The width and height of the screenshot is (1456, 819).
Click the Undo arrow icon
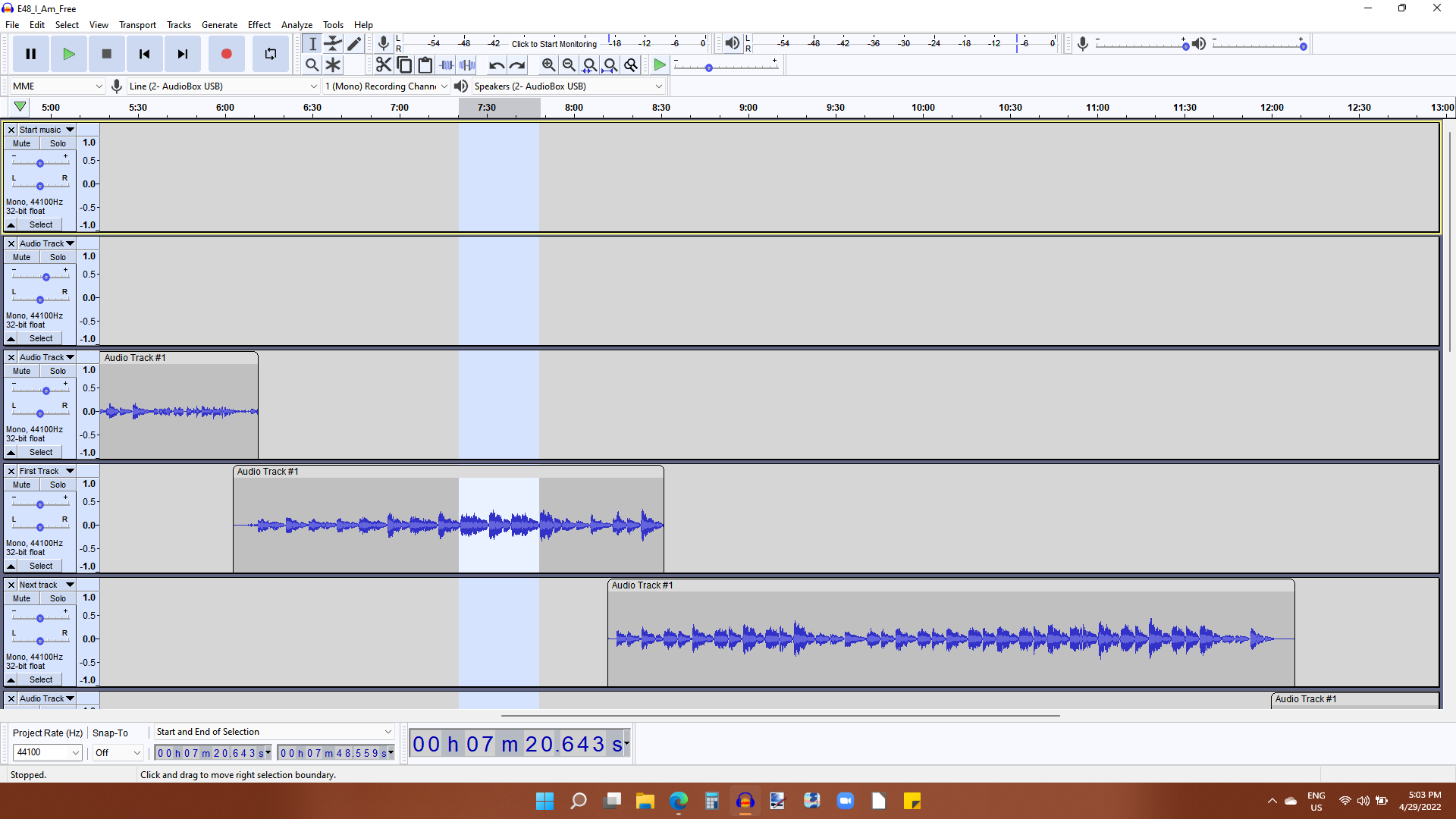497,65
